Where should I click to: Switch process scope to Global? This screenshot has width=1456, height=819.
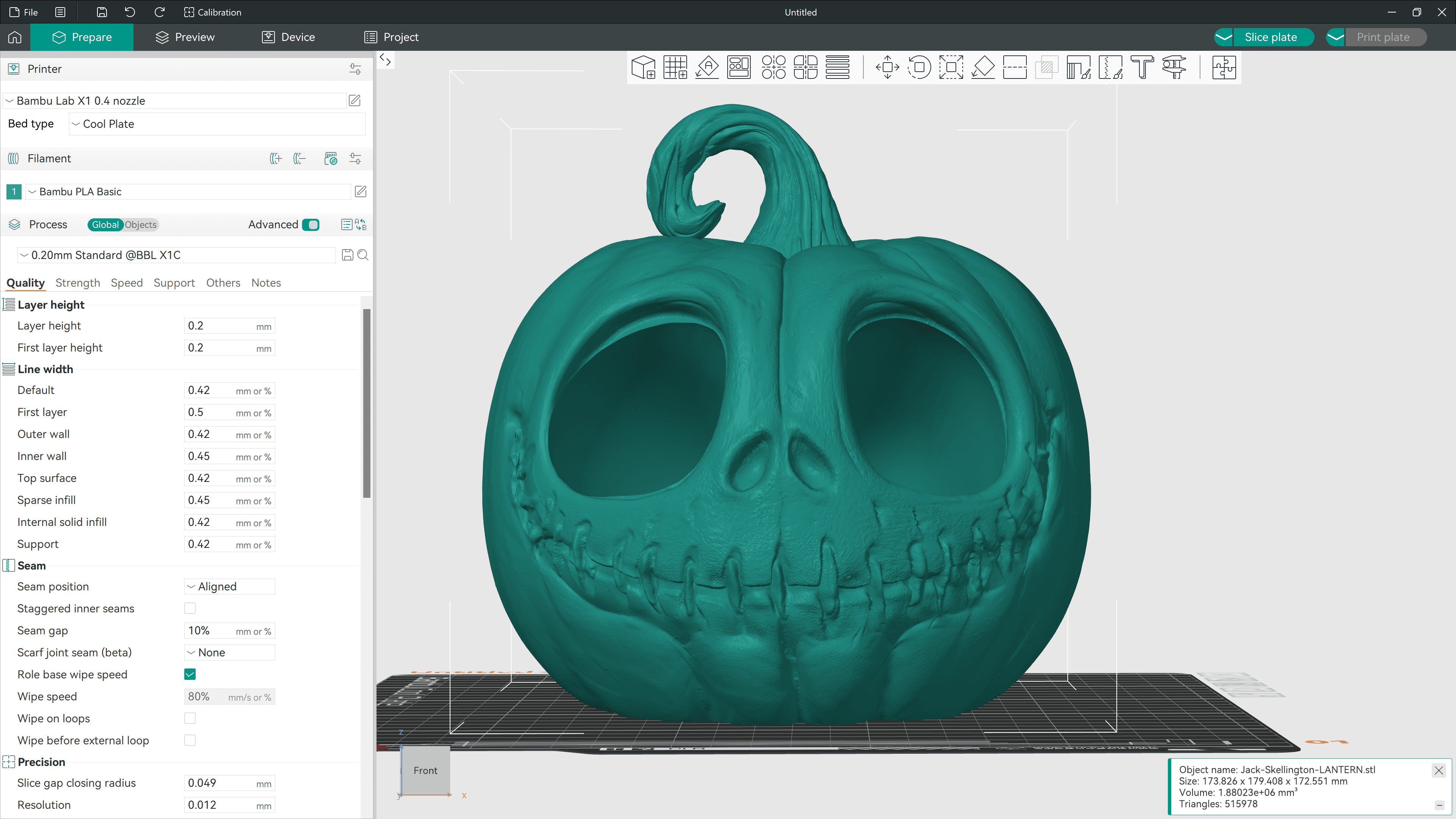(105, 225)
